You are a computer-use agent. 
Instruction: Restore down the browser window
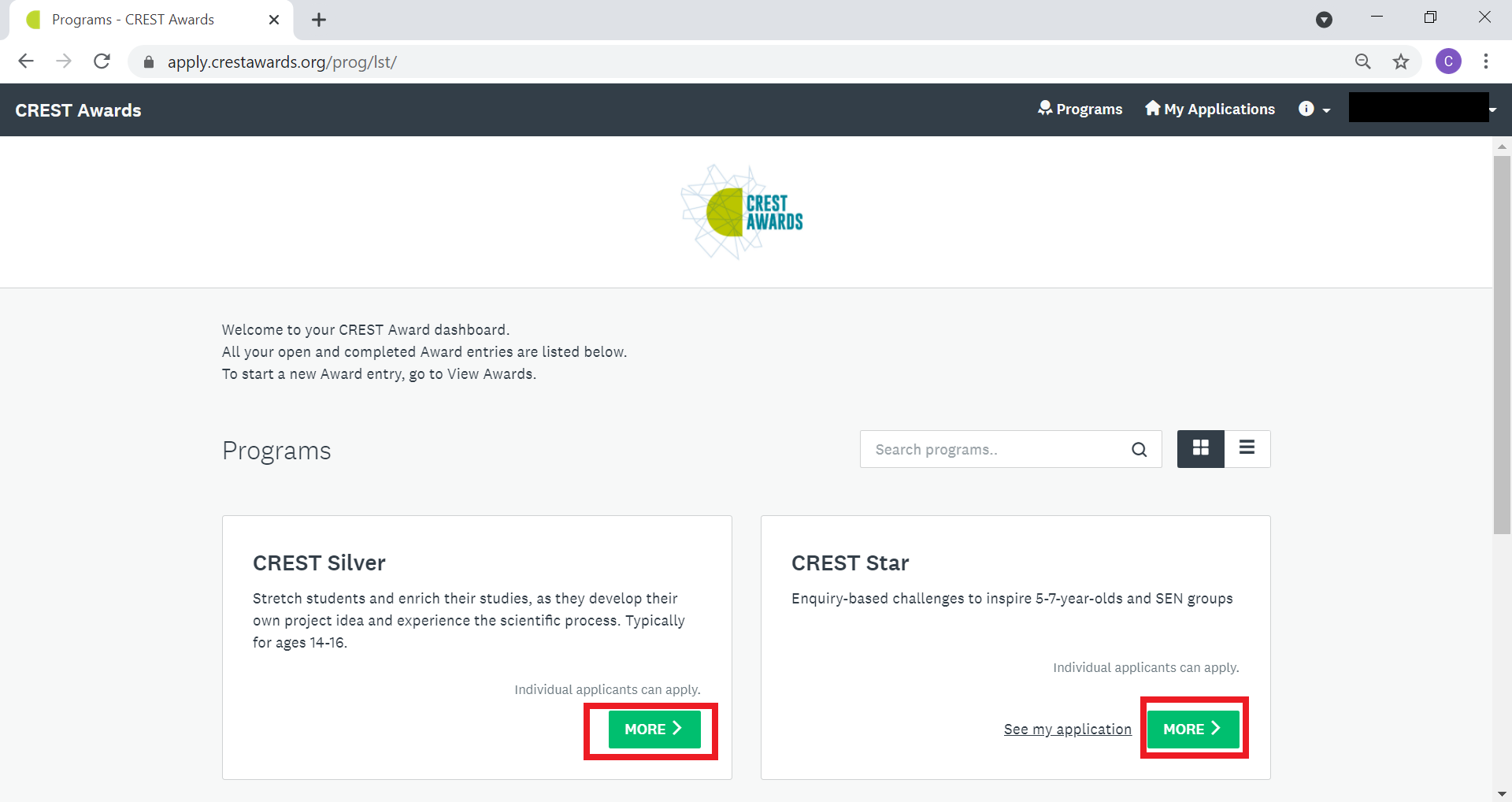[1431, 17]
